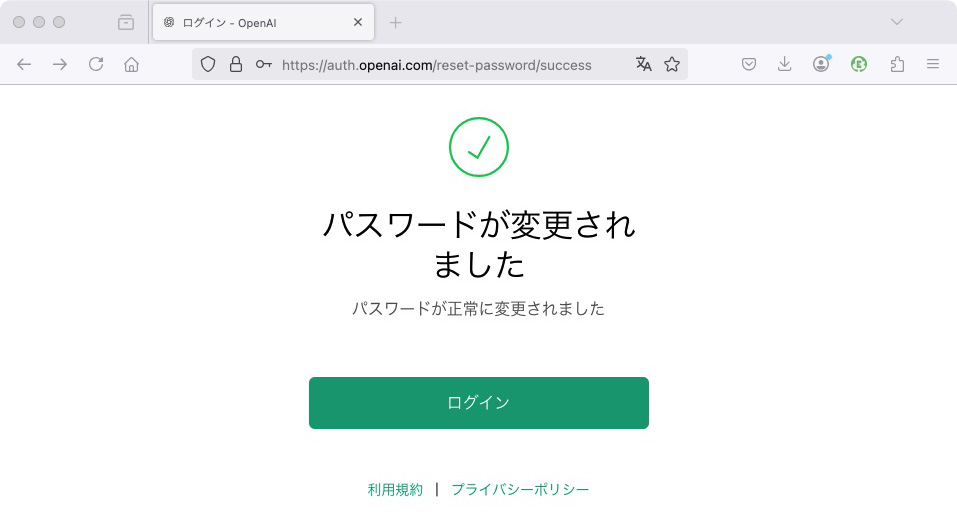Open the 利用規約 link

coord(395,490)
